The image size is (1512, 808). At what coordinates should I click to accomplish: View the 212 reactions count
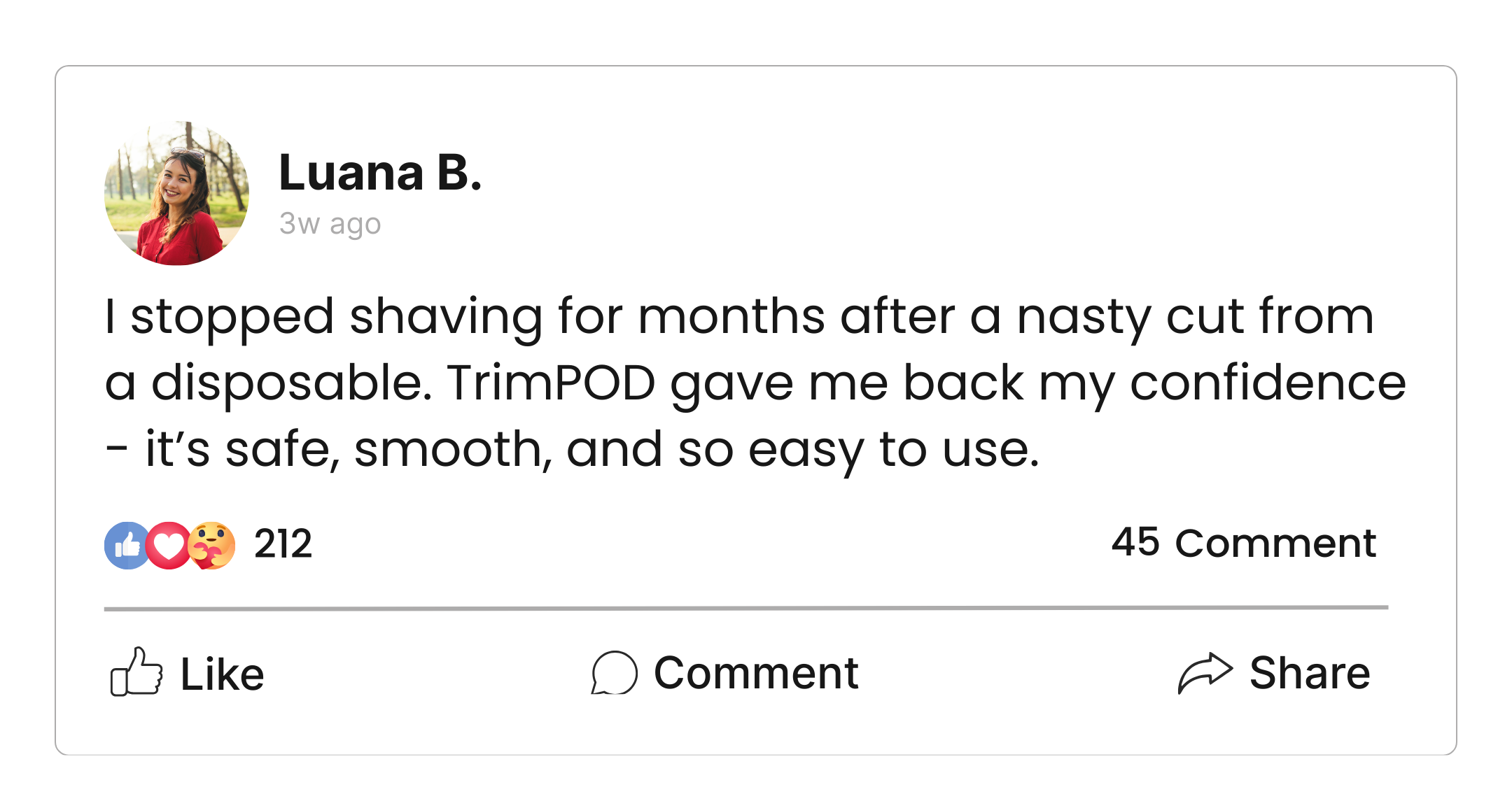point(283,544)
